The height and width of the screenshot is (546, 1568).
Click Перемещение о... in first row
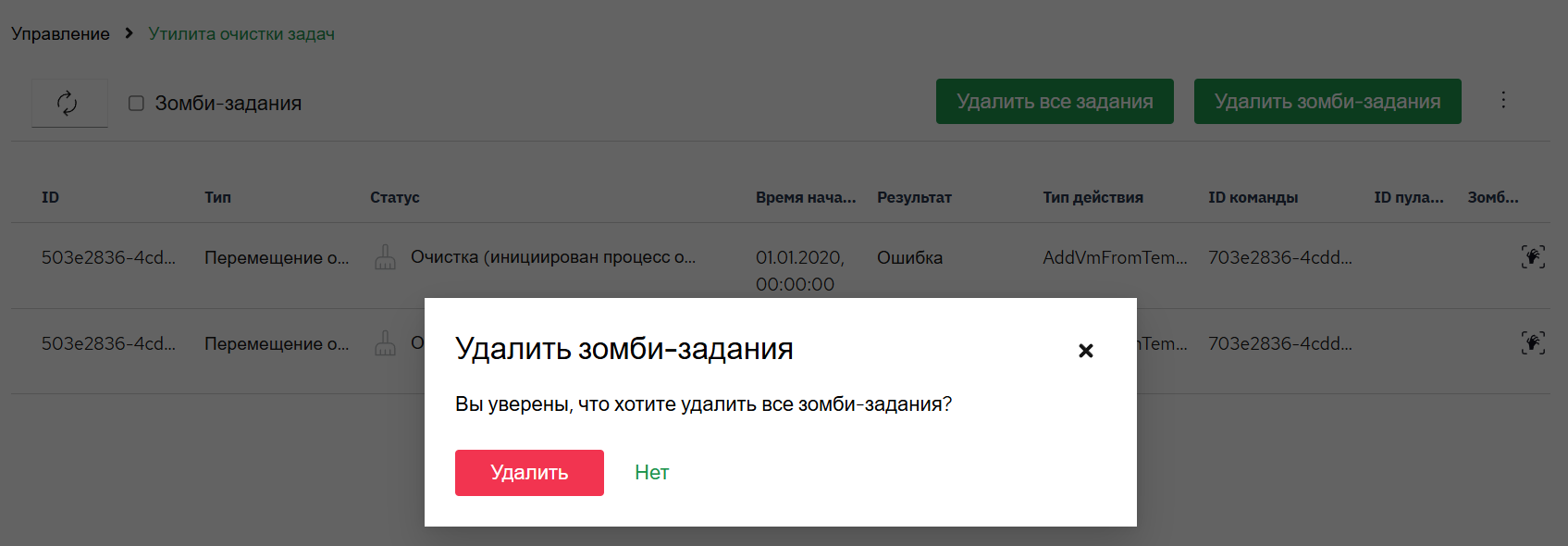[x=277, y=257]
